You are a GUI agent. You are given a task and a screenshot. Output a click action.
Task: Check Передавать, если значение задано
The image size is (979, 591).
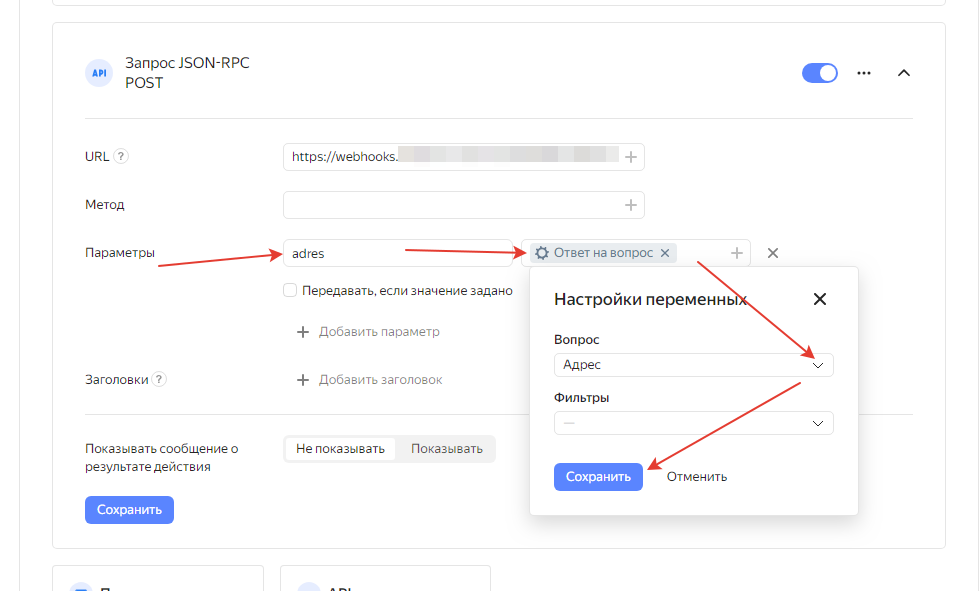coord(290,291)
